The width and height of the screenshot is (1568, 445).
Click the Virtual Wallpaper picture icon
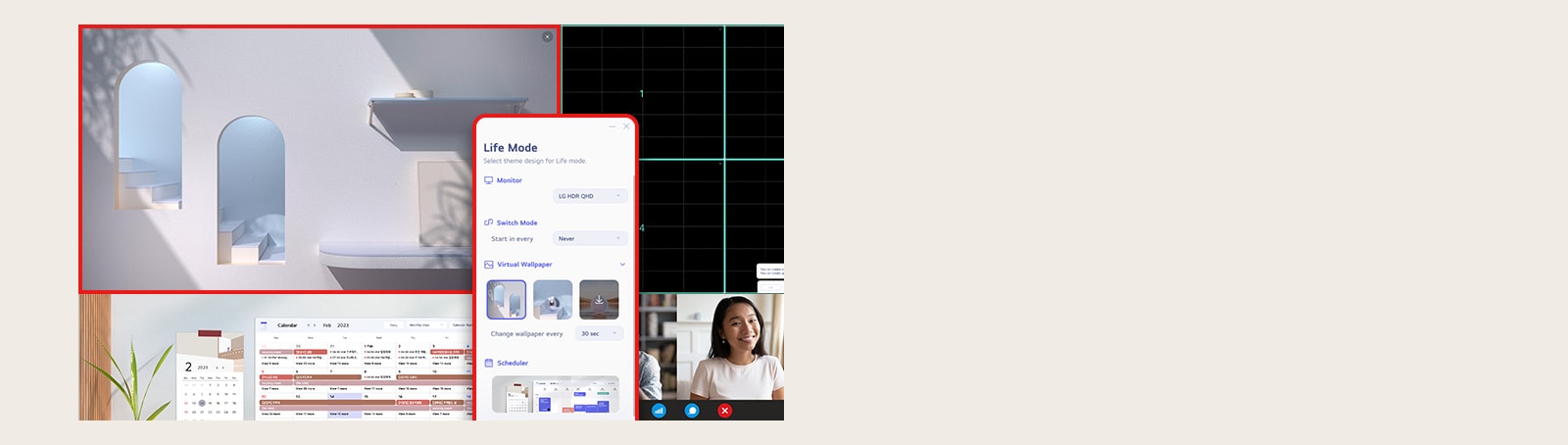[x=489, y=265]
